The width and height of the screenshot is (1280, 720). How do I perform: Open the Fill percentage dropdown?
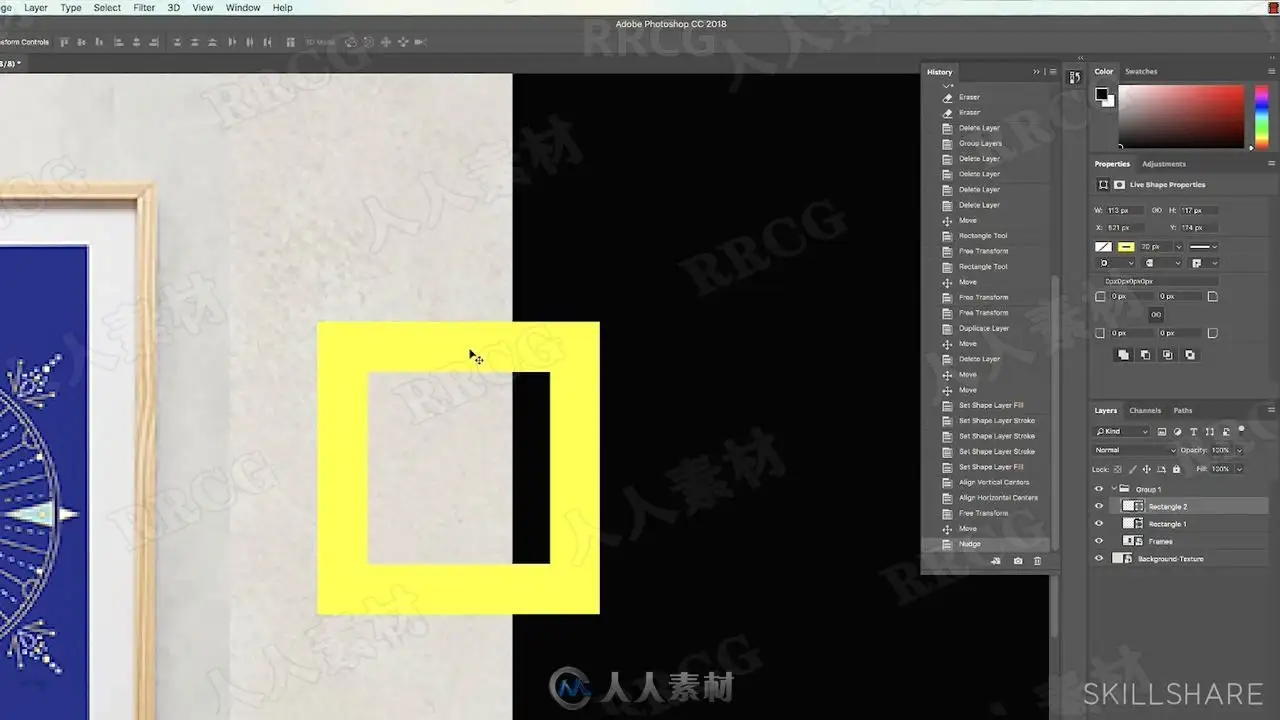(x=1239, y=469)
